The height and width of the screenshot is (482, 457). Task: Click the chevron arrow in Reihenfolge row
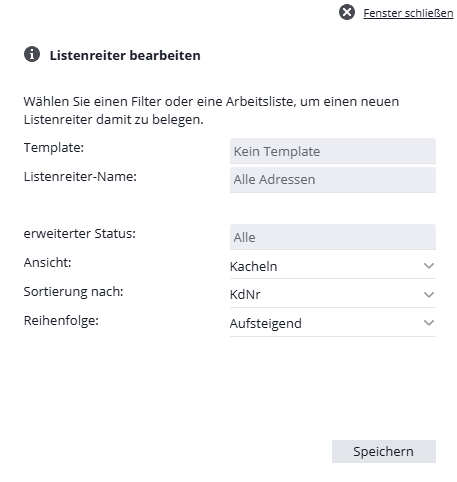tap(429, 323)
